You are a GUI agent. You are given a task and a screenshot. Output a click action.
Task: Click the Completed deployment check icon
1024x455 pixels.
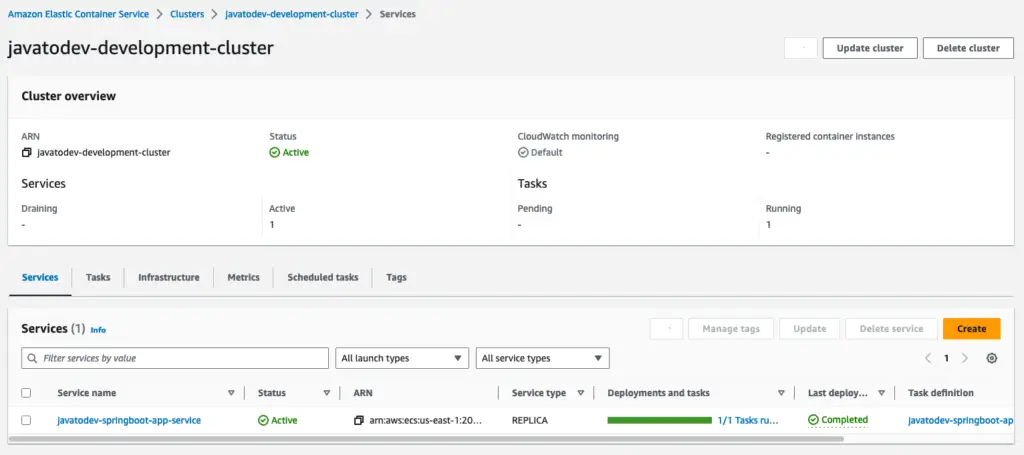[813, 420]
